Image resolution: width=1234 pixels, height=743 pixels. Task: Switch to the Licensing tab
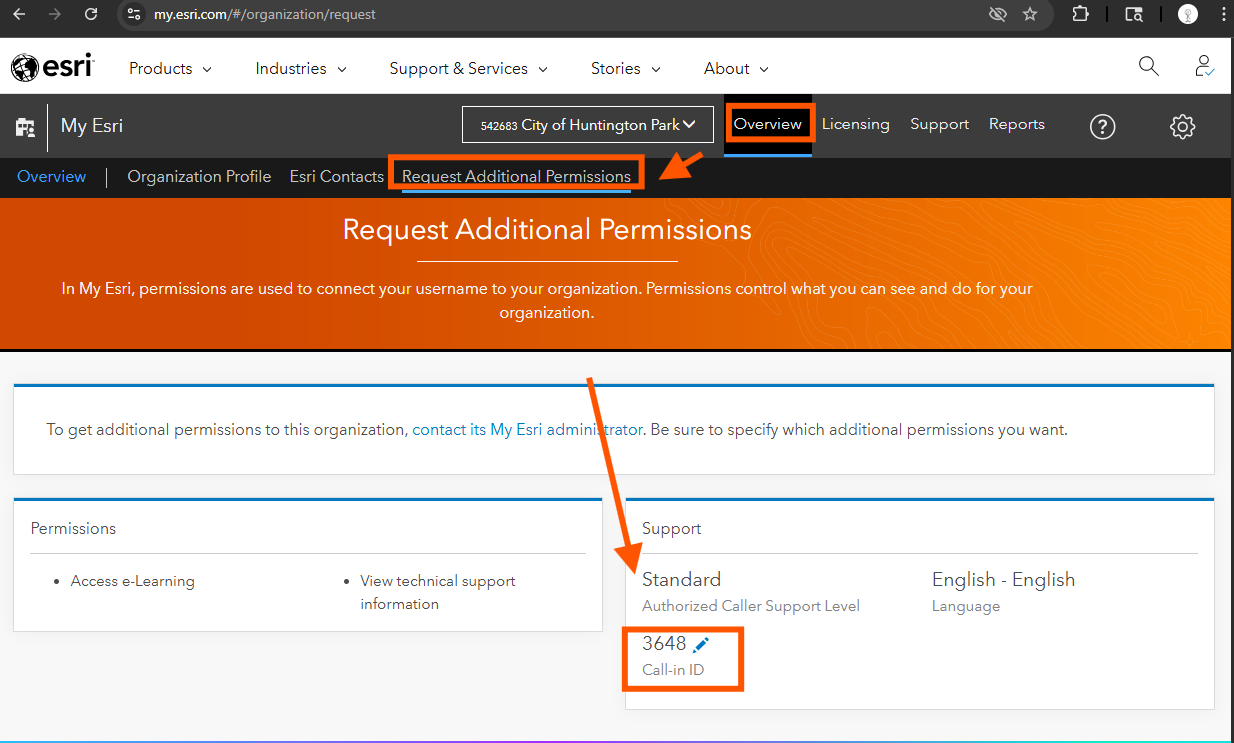pyautogui.click(x=855, y=124)
